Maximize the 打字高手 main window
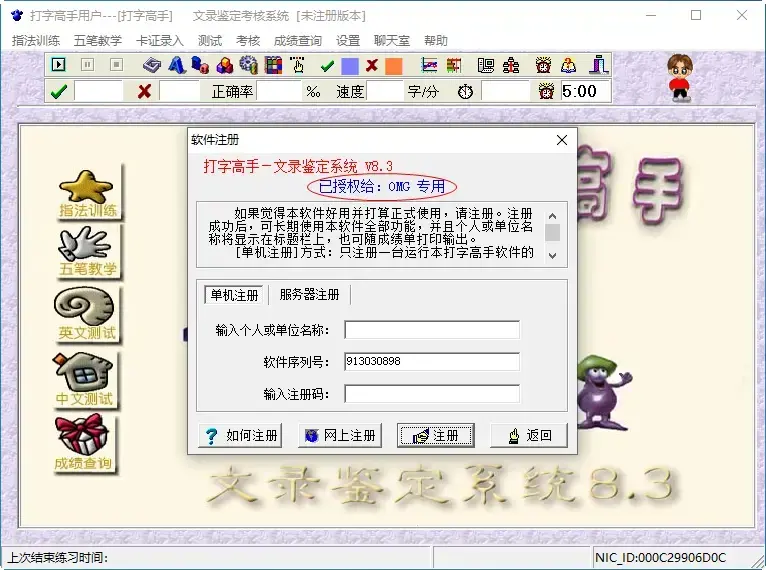Image resolution: width=766 pixels, height=570 pixels. coord(696,15)
